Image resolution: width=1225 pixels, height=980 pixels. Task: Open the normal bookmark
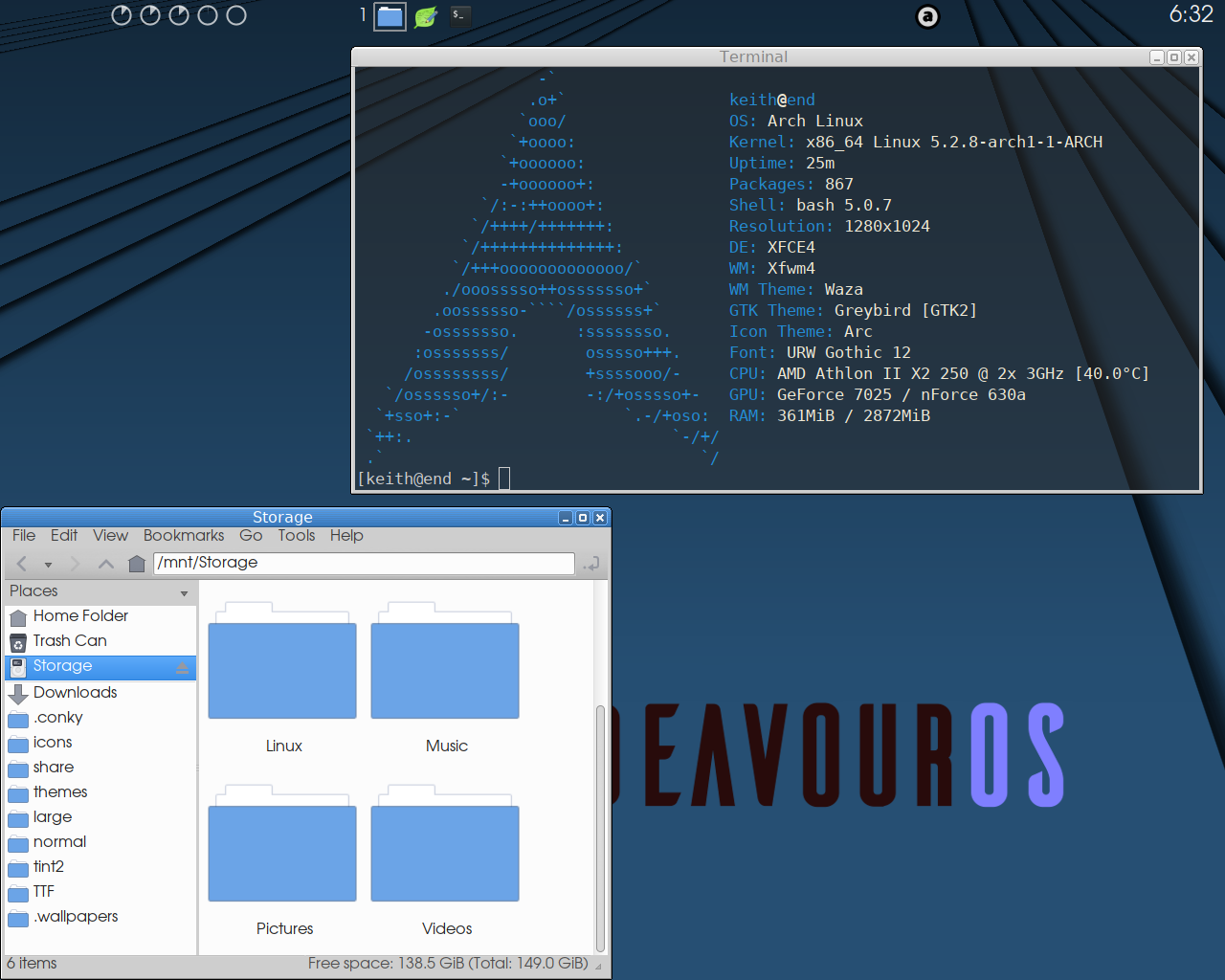[100, 842]
